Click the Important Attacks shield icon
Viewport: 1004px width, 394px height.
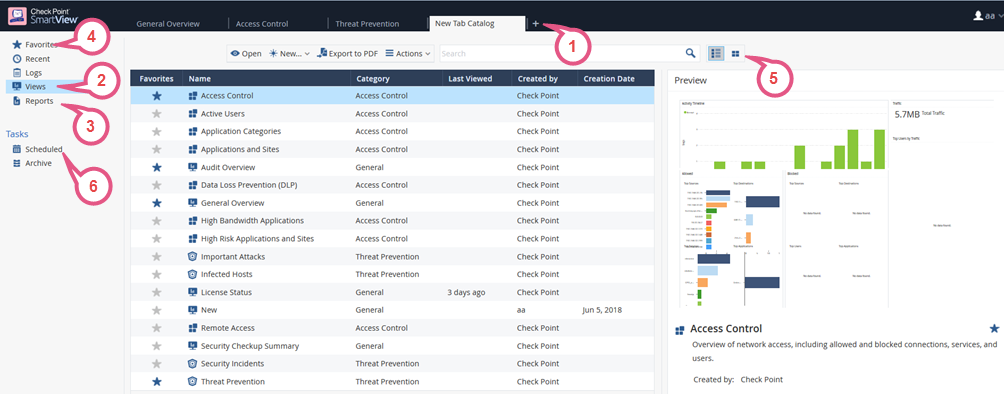[x=193, y=256]
